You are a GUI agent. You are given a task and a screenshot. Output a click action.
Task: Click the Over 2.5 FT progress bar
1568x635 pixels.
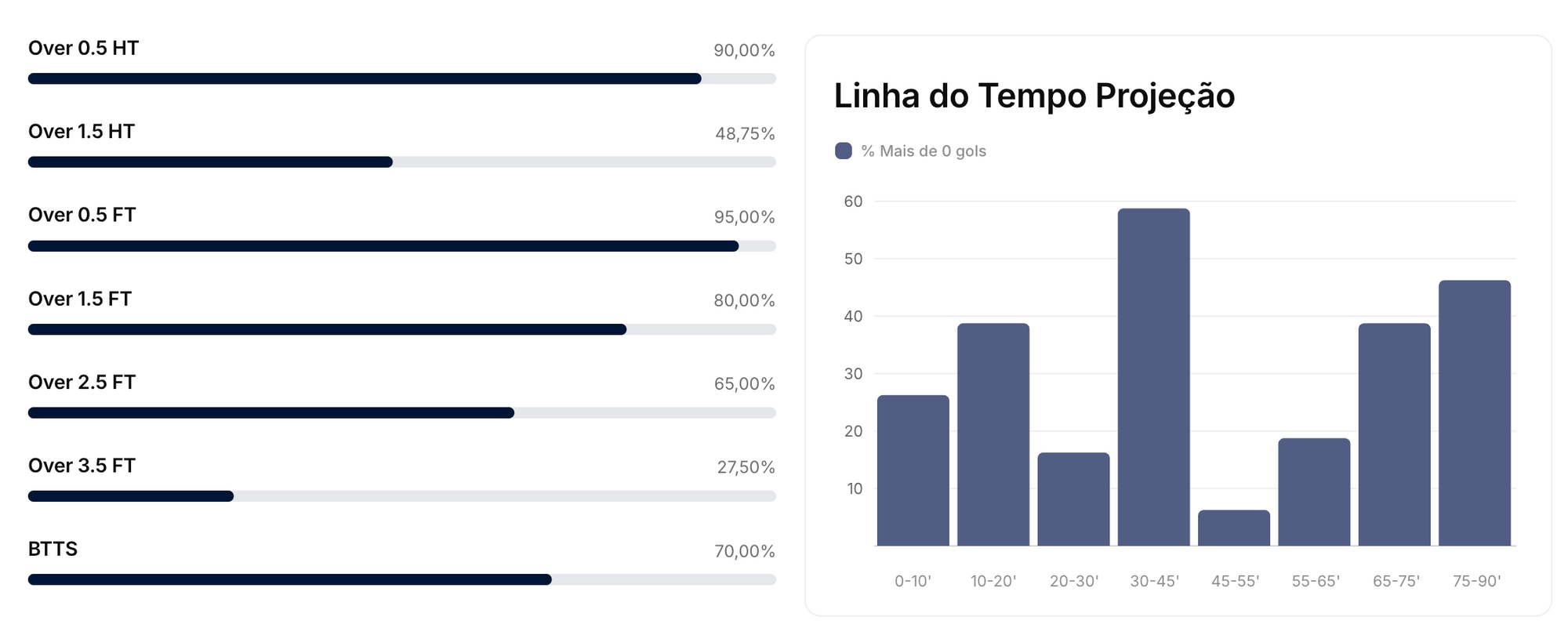point(402,413)
